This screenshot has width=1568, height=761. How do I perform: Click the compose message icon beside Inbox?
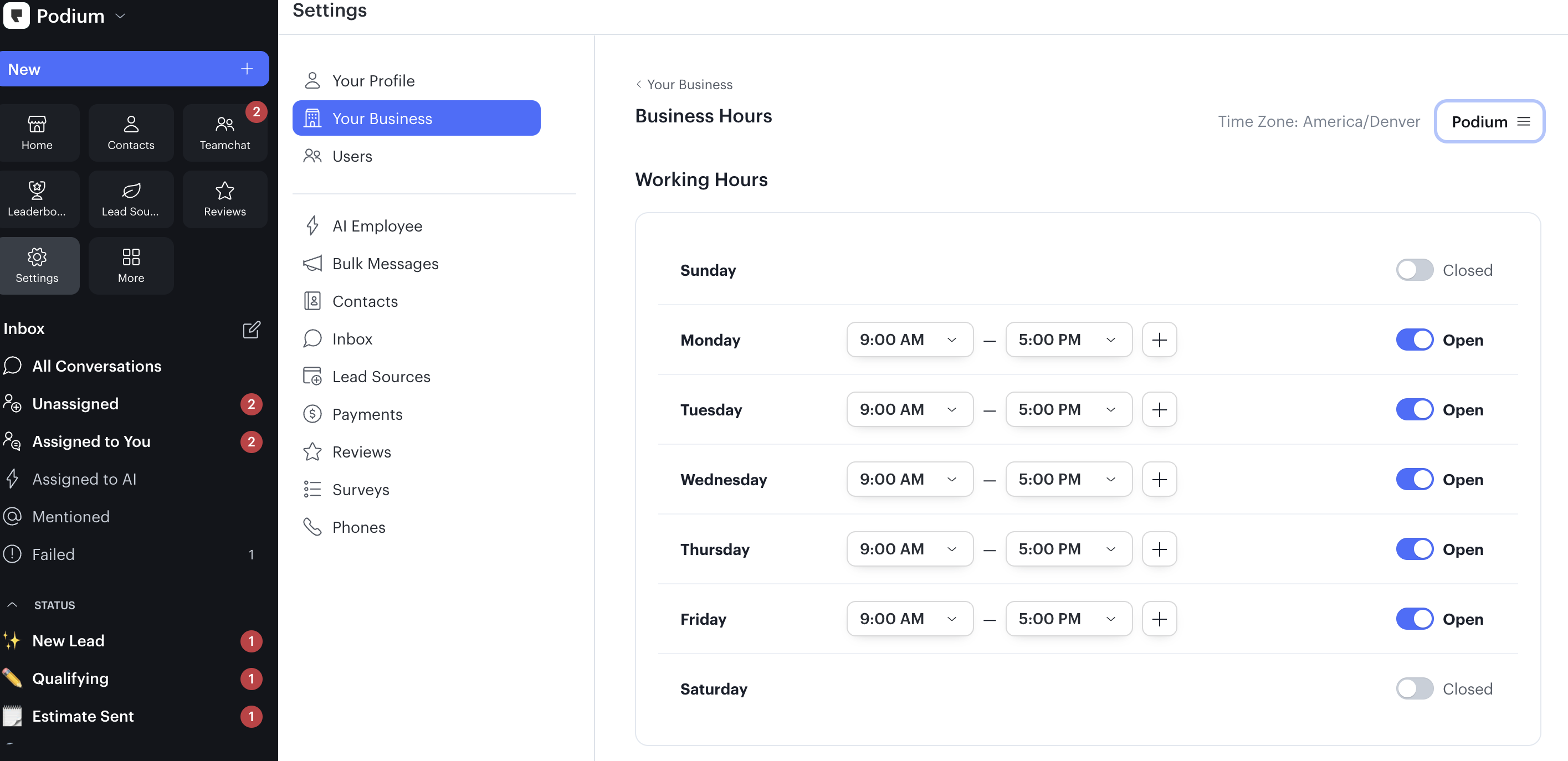point(252,329)
